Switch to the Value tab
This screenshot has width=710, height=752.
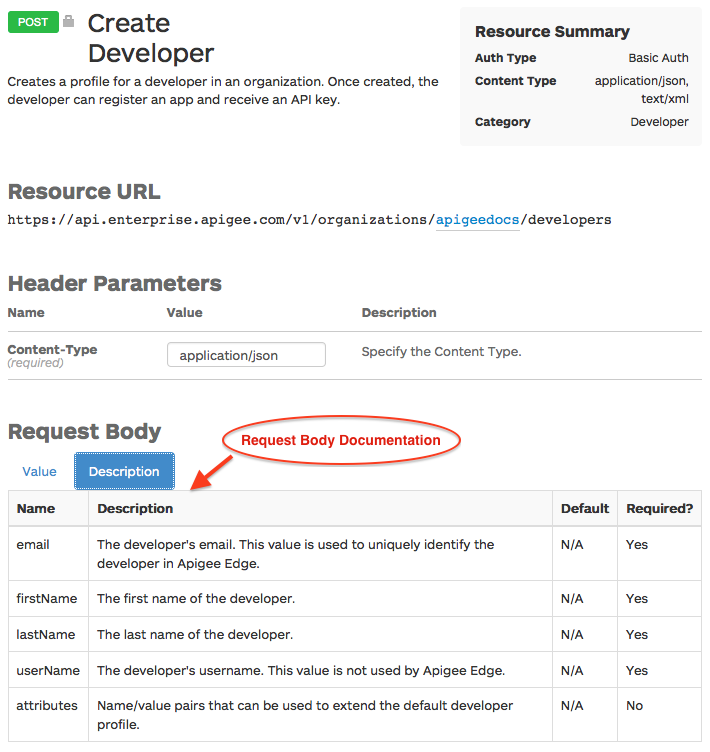[39, 471]
